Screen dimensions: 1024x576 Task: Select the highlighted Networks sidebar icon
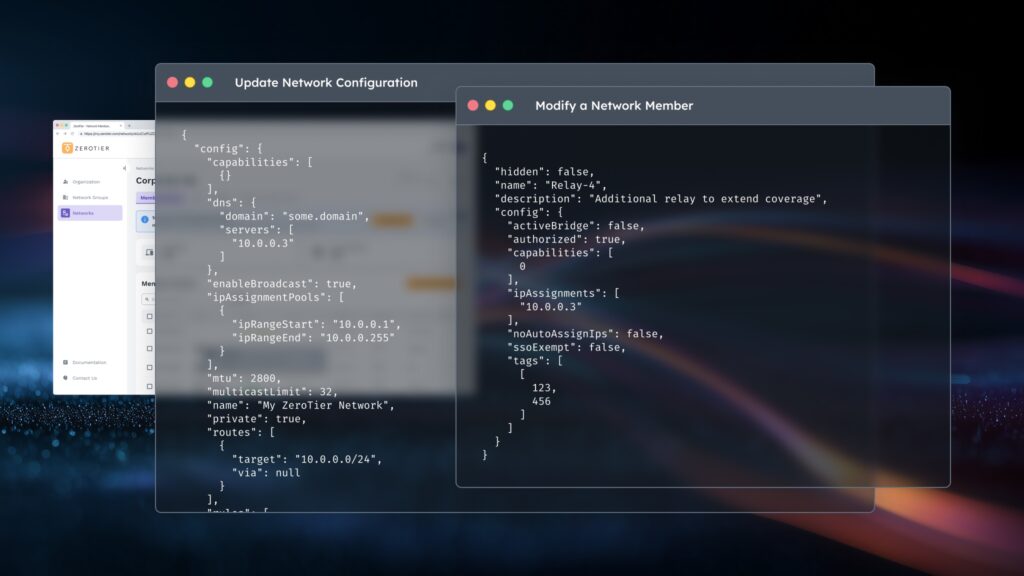[x=64, y=214]
